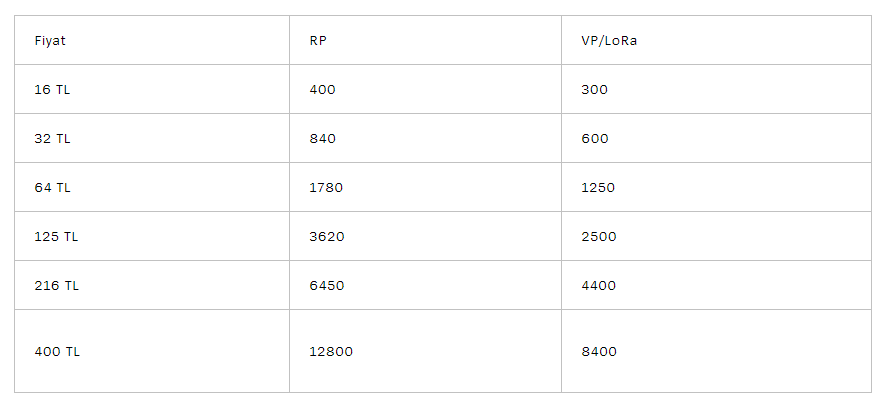Click the 4400 VP/LoRa value

(598, 286)
